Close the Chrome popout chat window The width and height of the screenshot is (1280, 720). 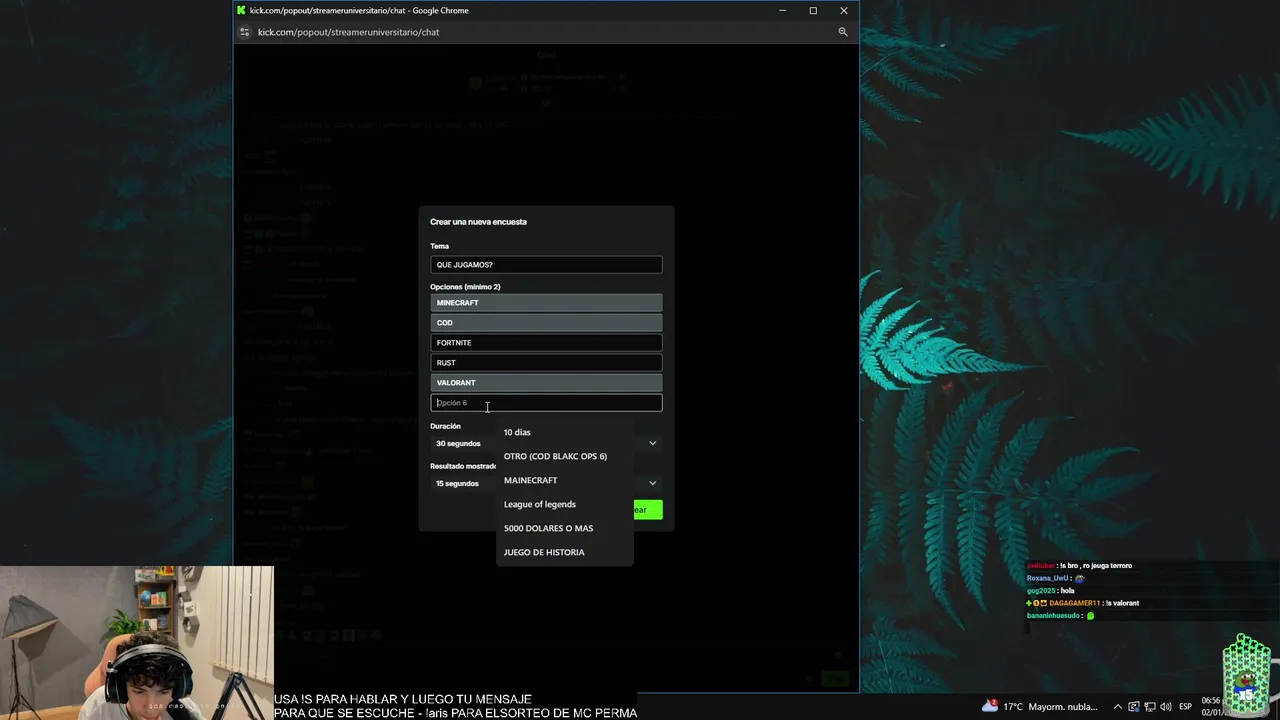pyautogui.click(x=844, y=10)
